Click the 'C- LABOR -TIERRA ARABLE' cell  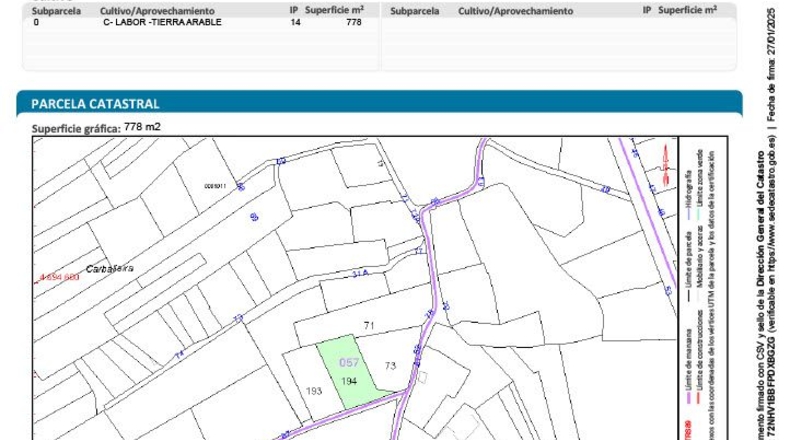(162, 22)
